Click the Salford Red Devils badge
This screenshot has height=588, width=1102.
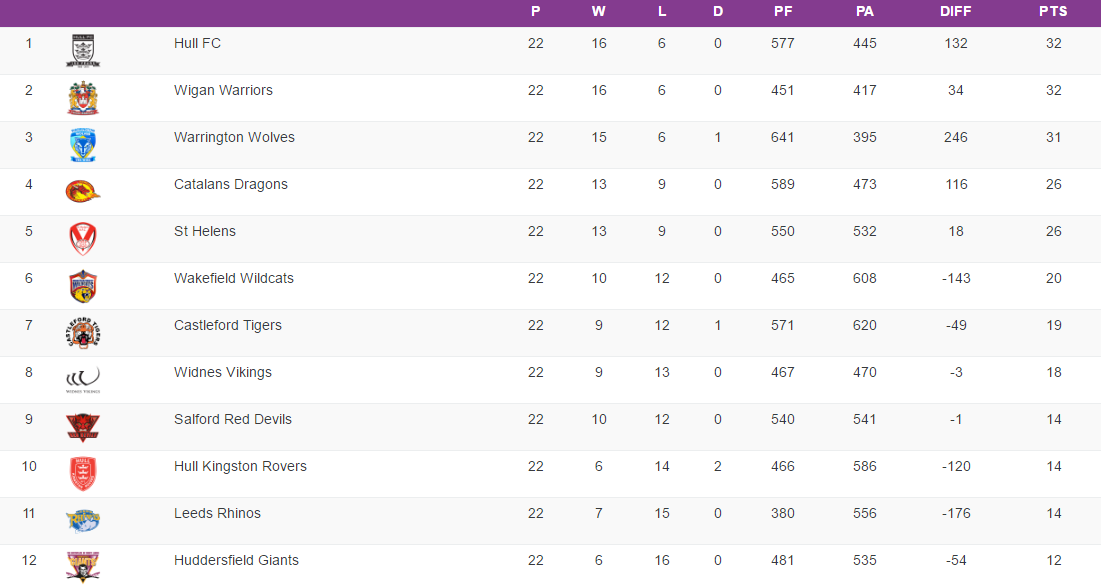pos(83,427)
